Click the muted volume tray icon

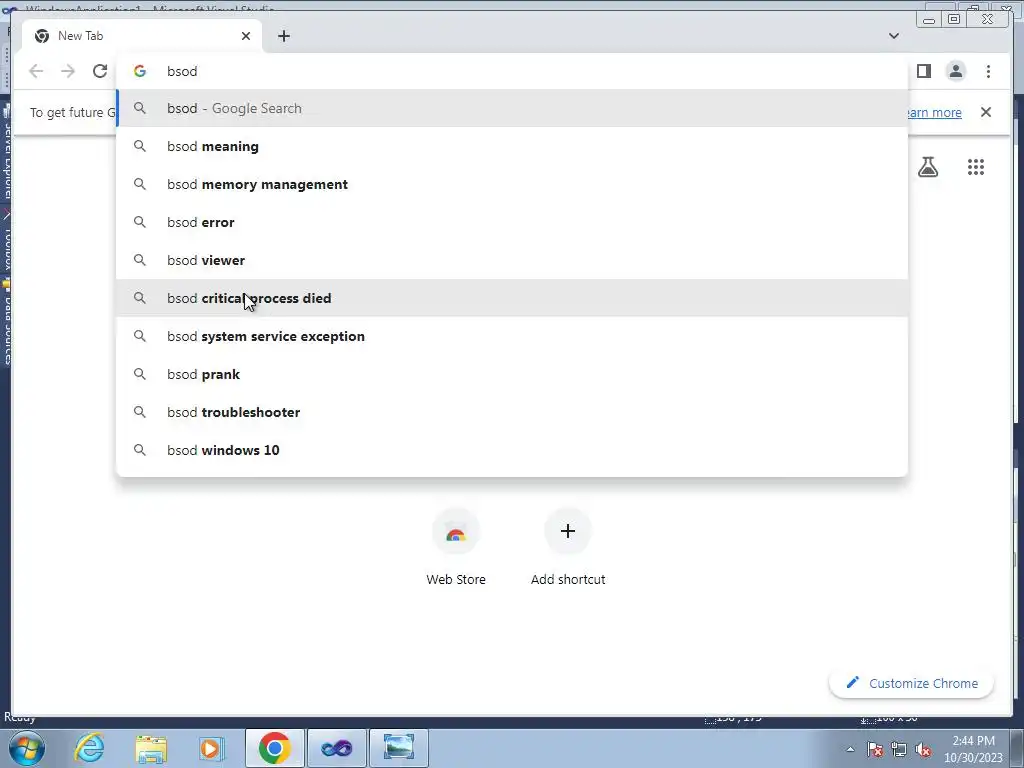click(x=923, y=749)
